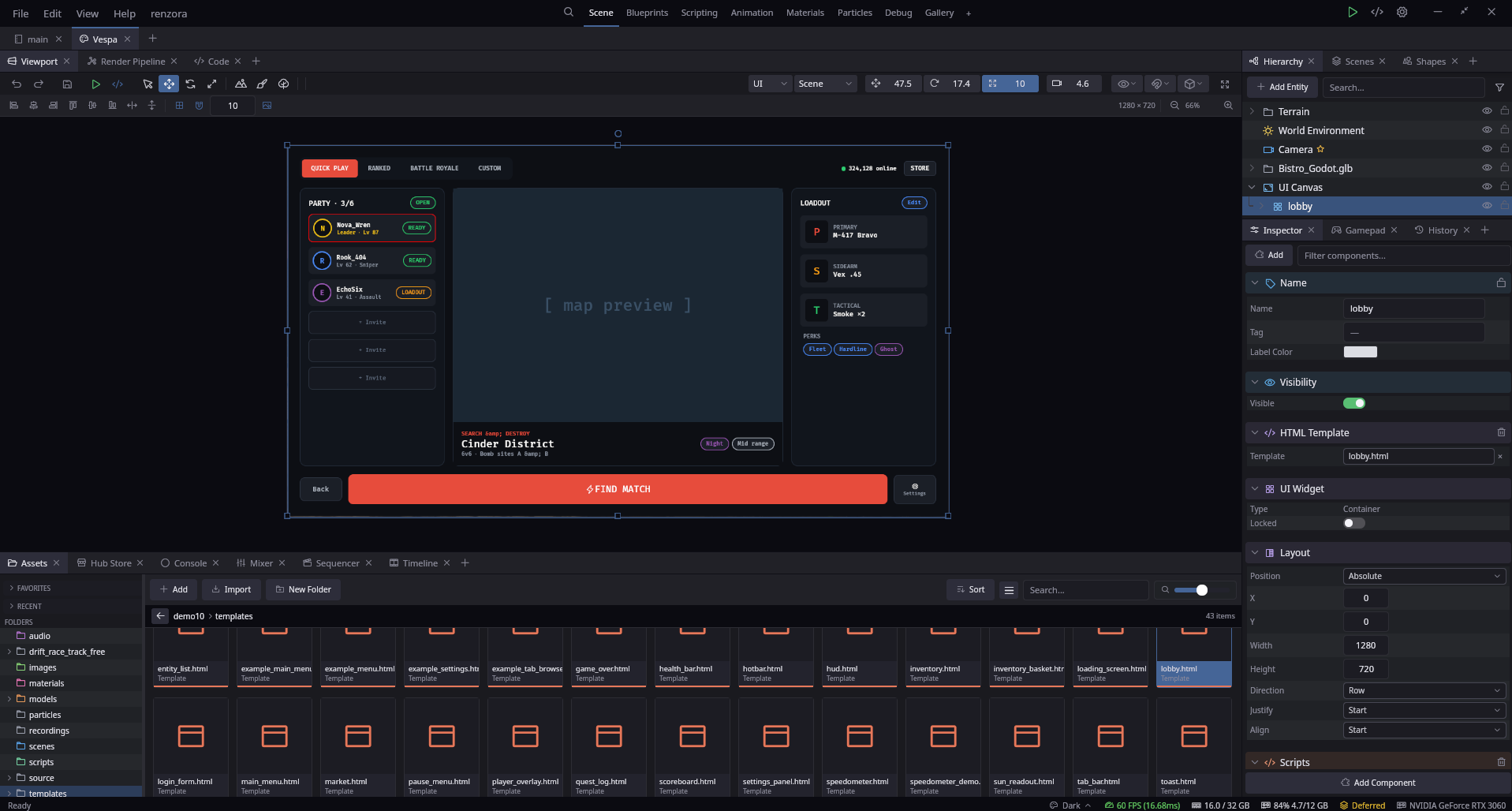Activate the Move tool in the viewport toolbar

click(169, 84)
